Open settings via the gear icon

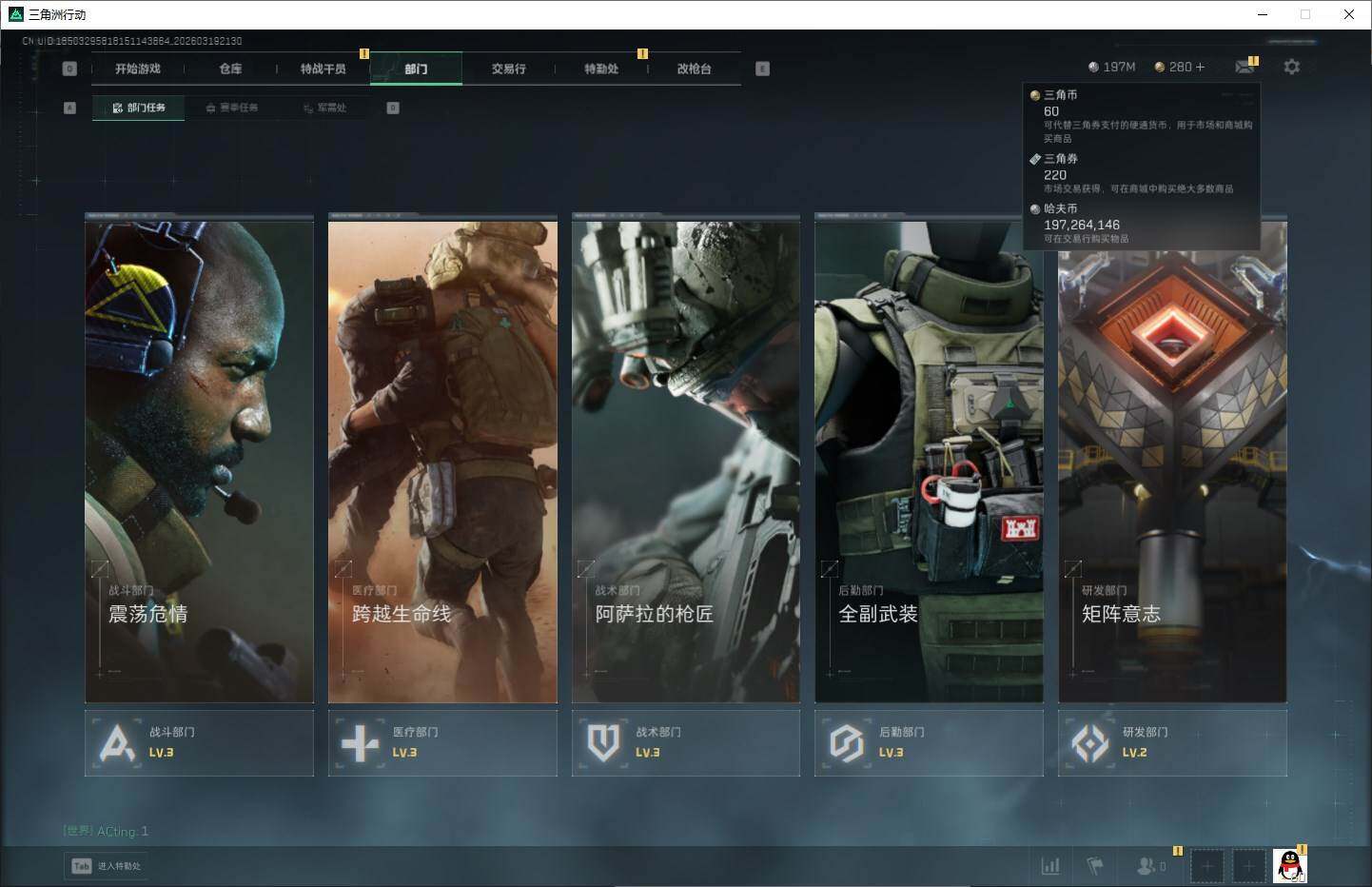tap(1291, 67)
